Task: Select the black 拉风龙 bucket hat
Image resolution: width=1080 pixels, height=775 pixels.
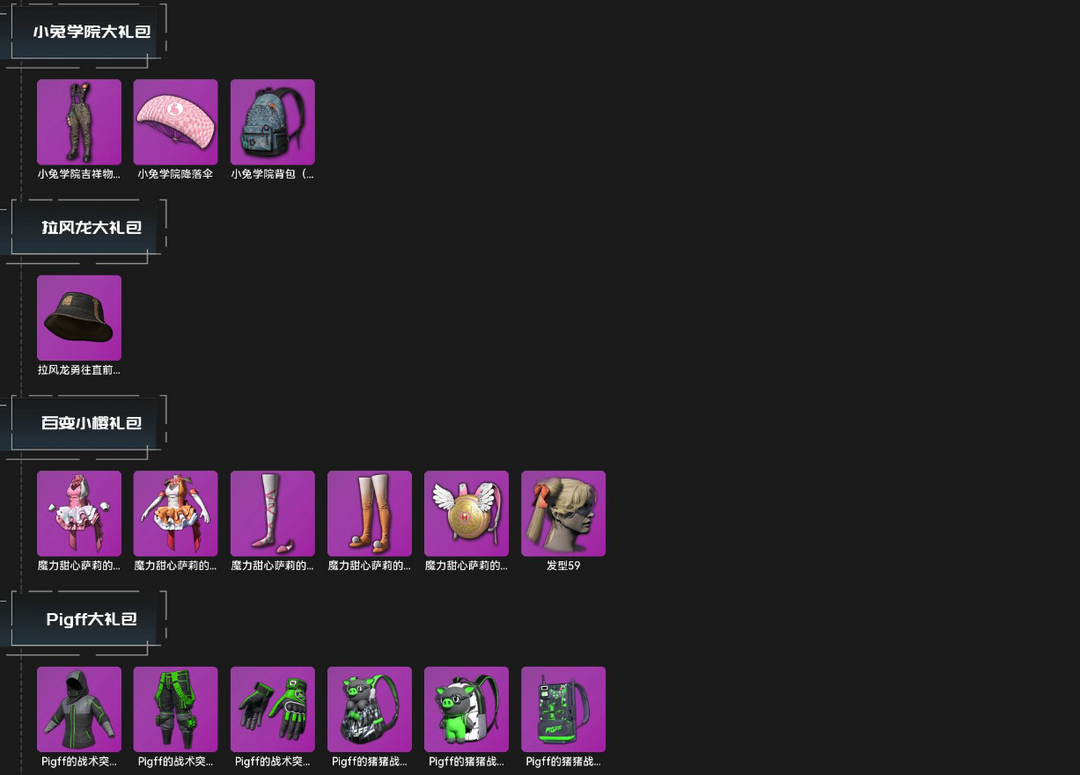Action: pyautogui.click(x=79, y=318)
